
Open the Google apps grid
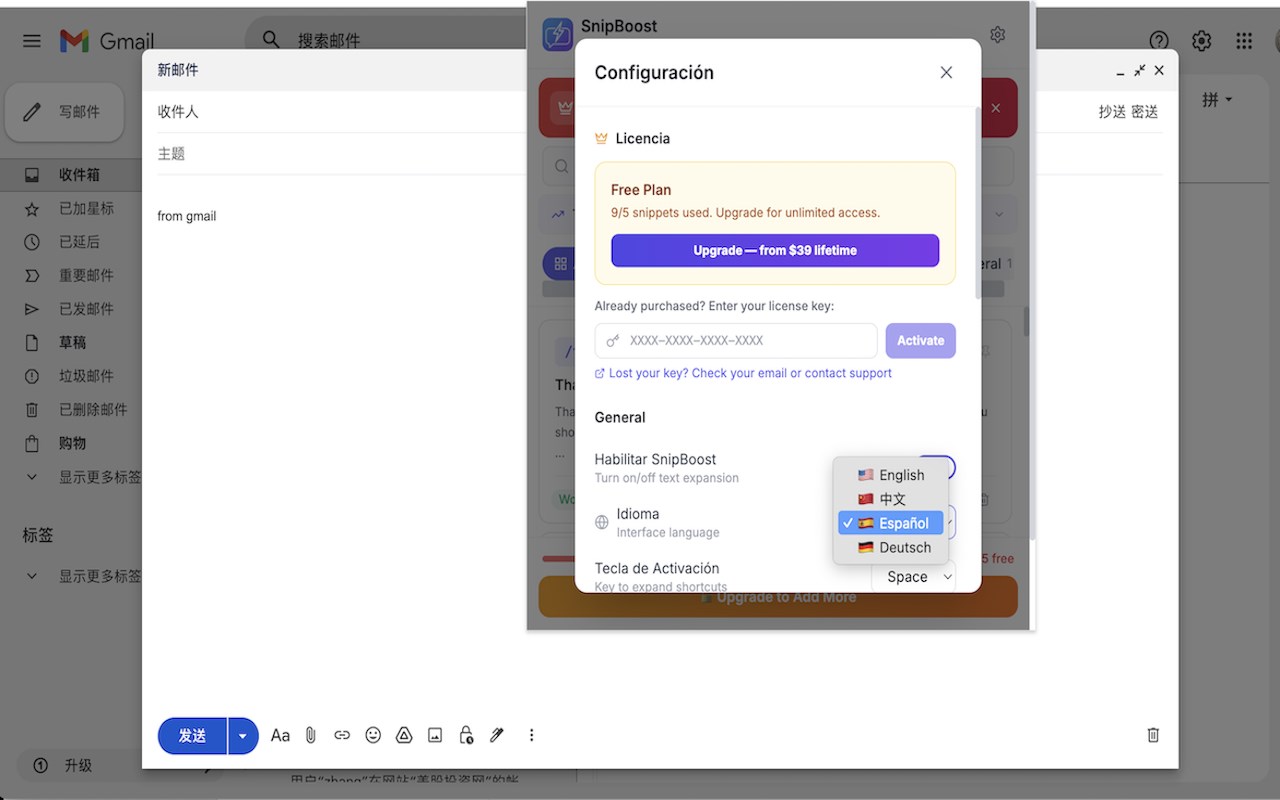(x=1244, y=41)
